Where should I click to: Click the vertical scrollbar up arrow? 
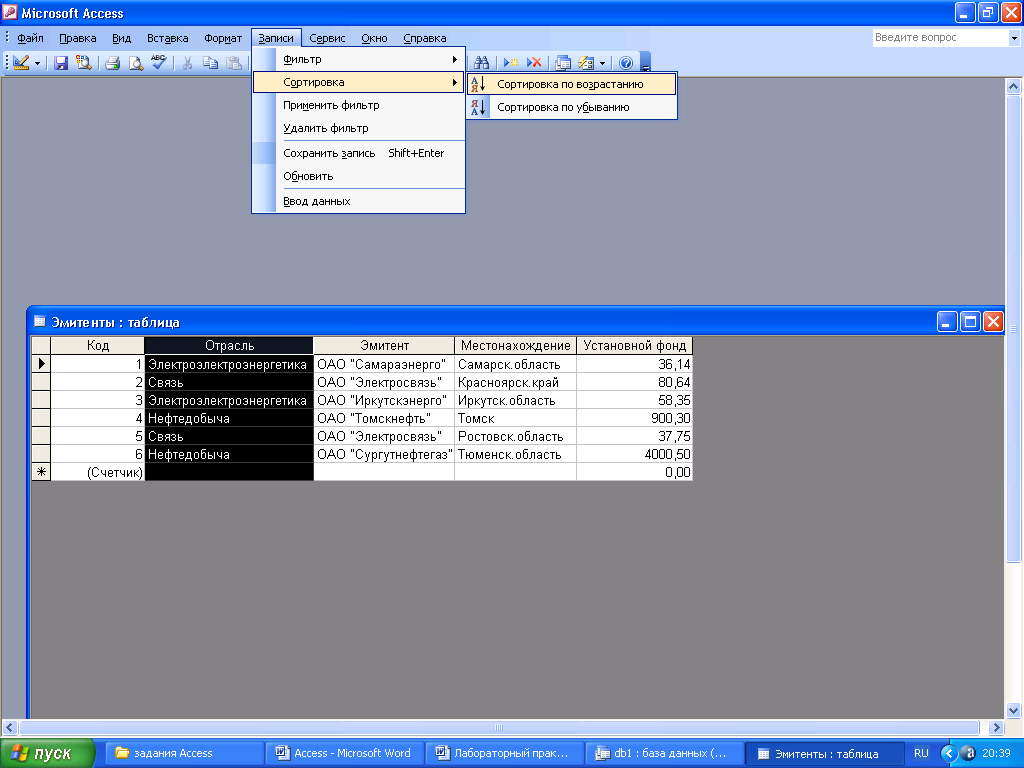tap(1013, 86)
